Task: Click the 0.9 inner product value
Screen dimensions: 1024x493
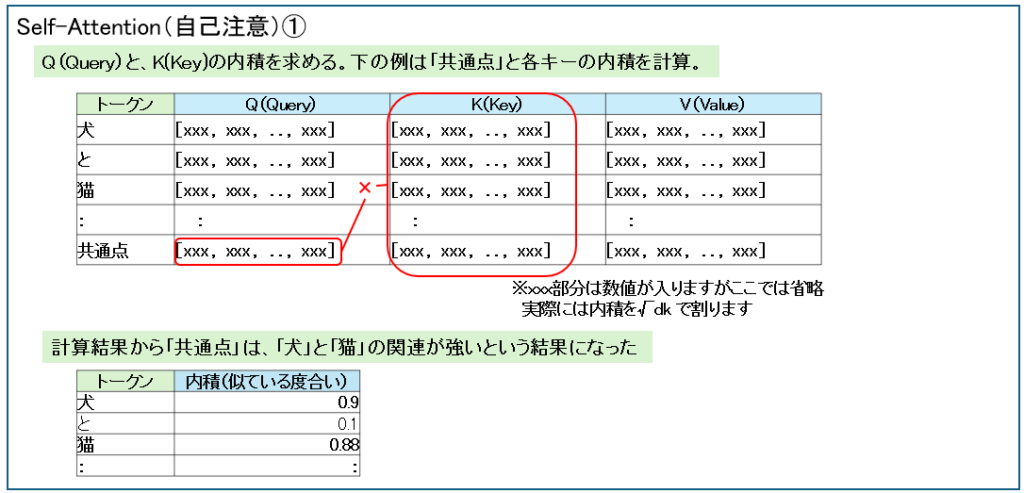Action: pos(348,402)
